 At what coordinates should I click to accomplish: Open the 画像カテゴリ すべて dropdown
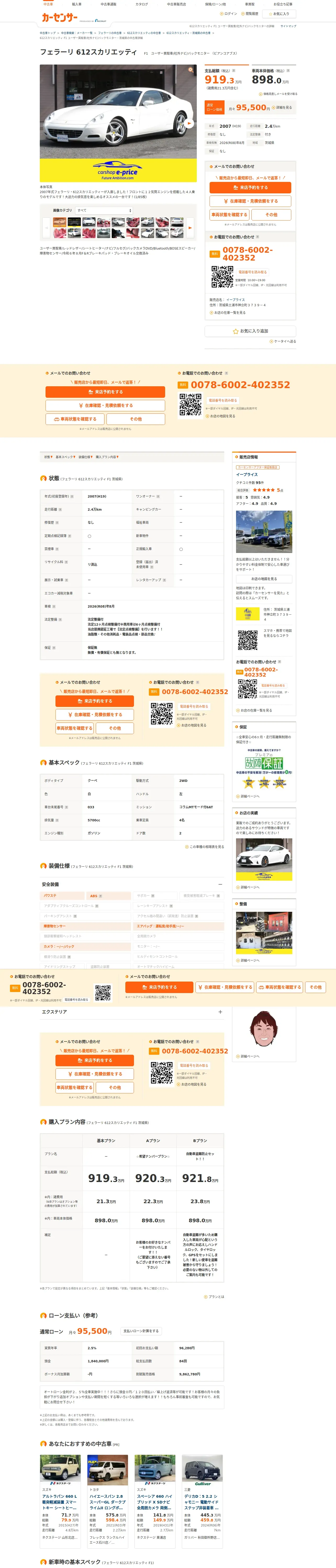tap(104, 211)
